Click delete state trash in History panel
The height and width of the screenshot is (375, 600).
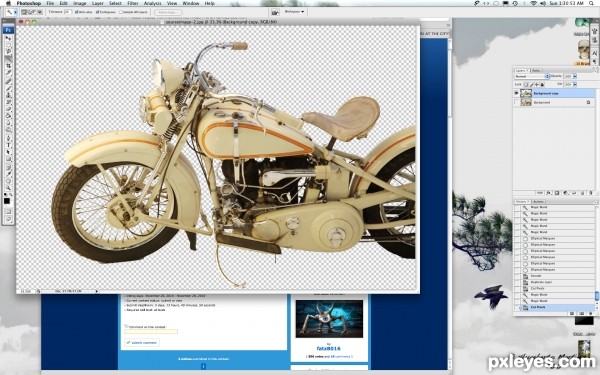(x=591, y=313)
